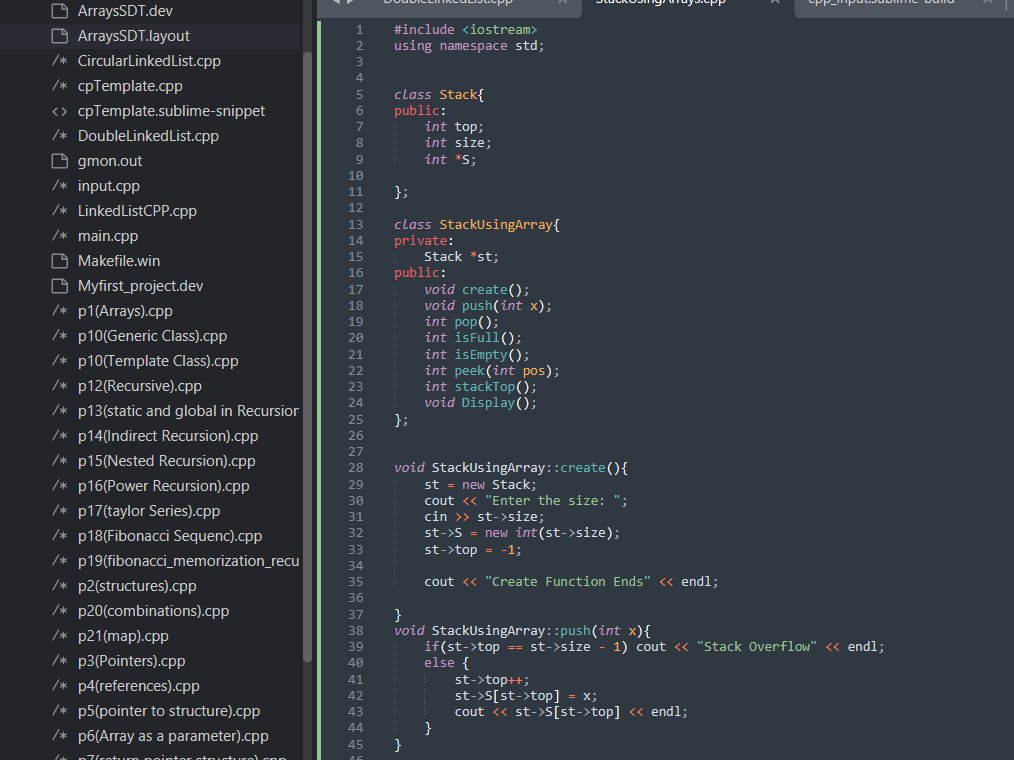Click the C++ icon beside input.cpp
This screenshot has width=1014, height=760.
point(59,186)
